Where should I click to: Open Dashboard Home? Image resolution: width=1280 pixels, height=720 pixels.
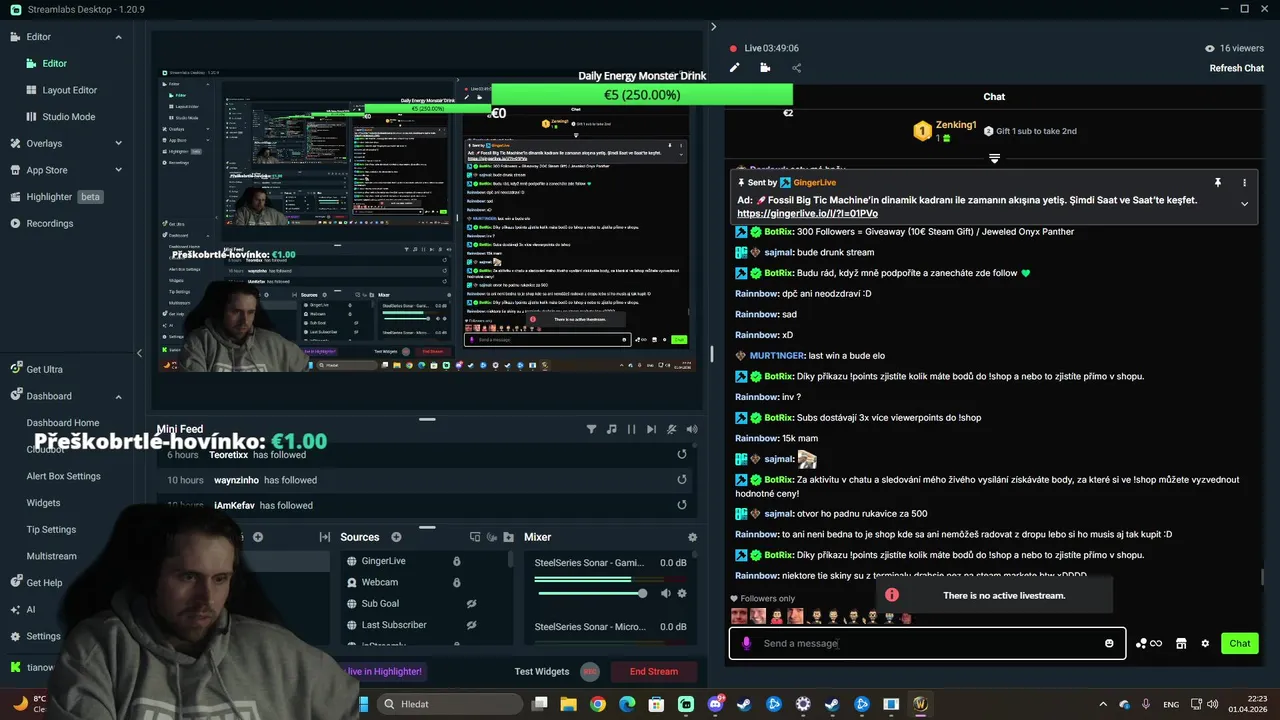pos(62,423)
